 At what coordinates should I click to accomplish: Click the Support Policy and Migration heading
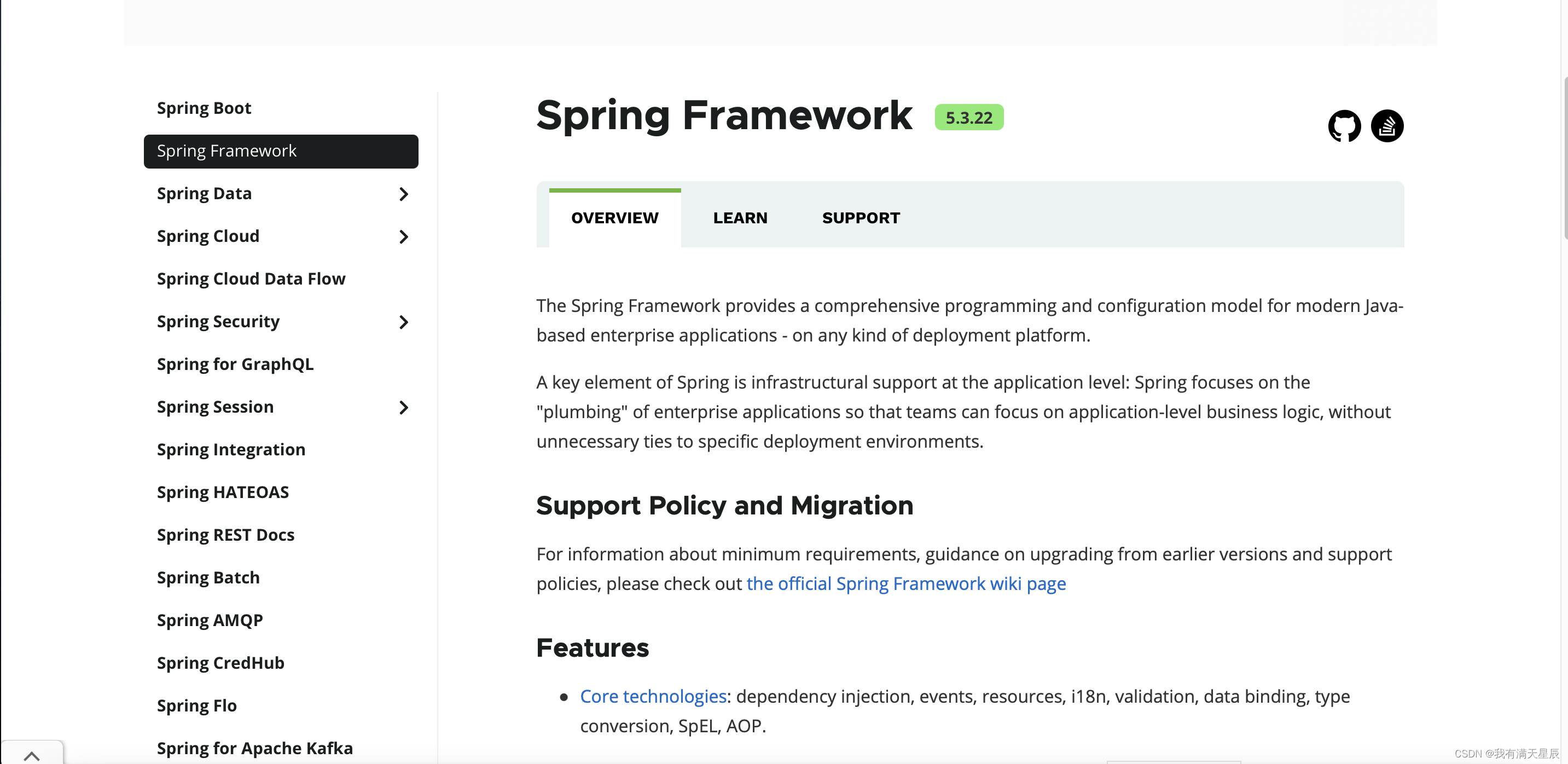(x=724, y=505)
